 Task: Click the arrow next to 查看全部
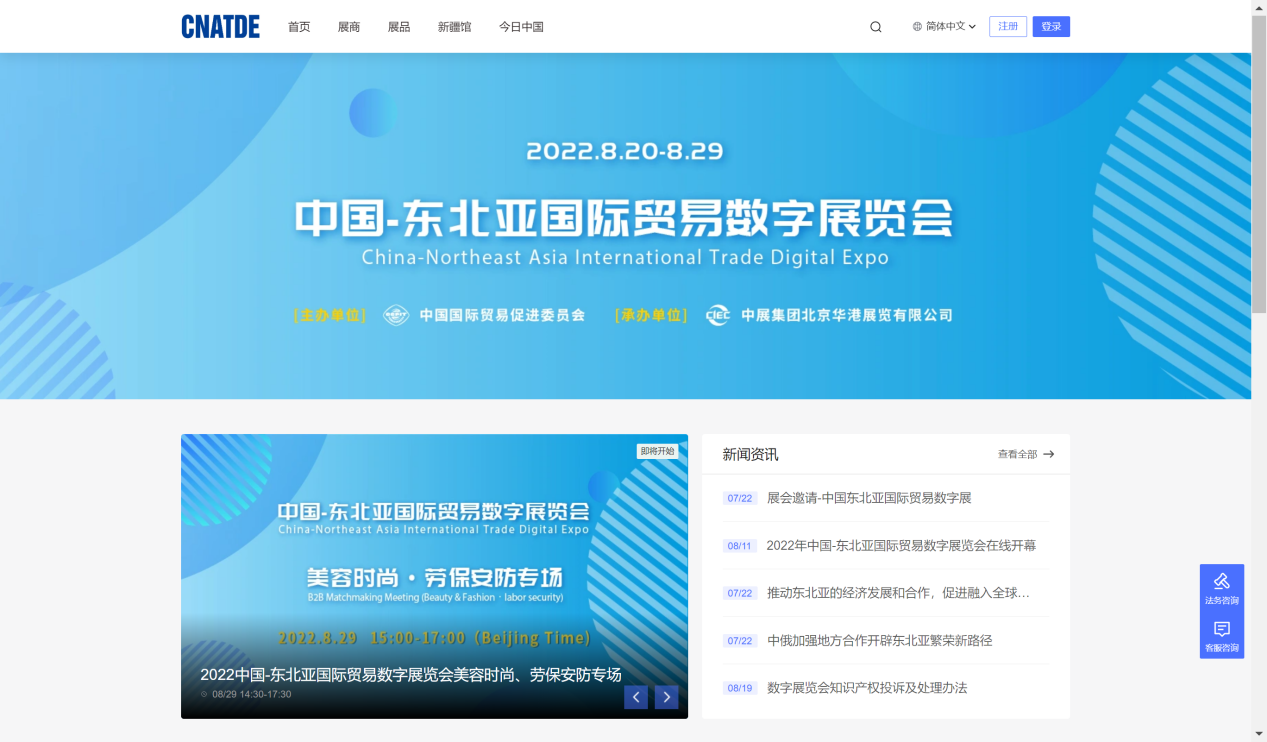1048,454
